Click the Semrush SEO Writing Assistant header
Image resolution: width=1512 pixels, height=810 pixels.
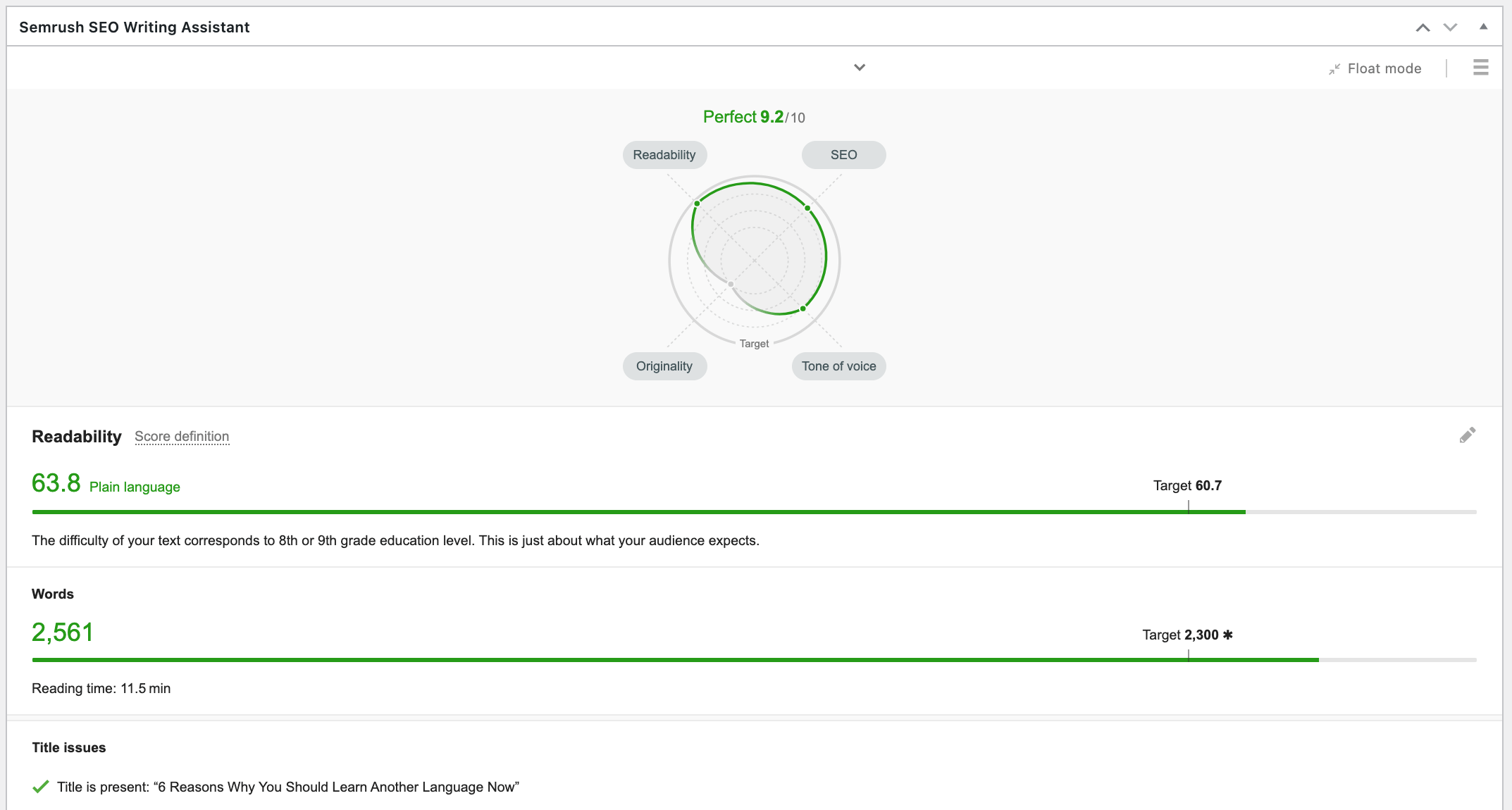pyautogui.click(x=134, y=27)
